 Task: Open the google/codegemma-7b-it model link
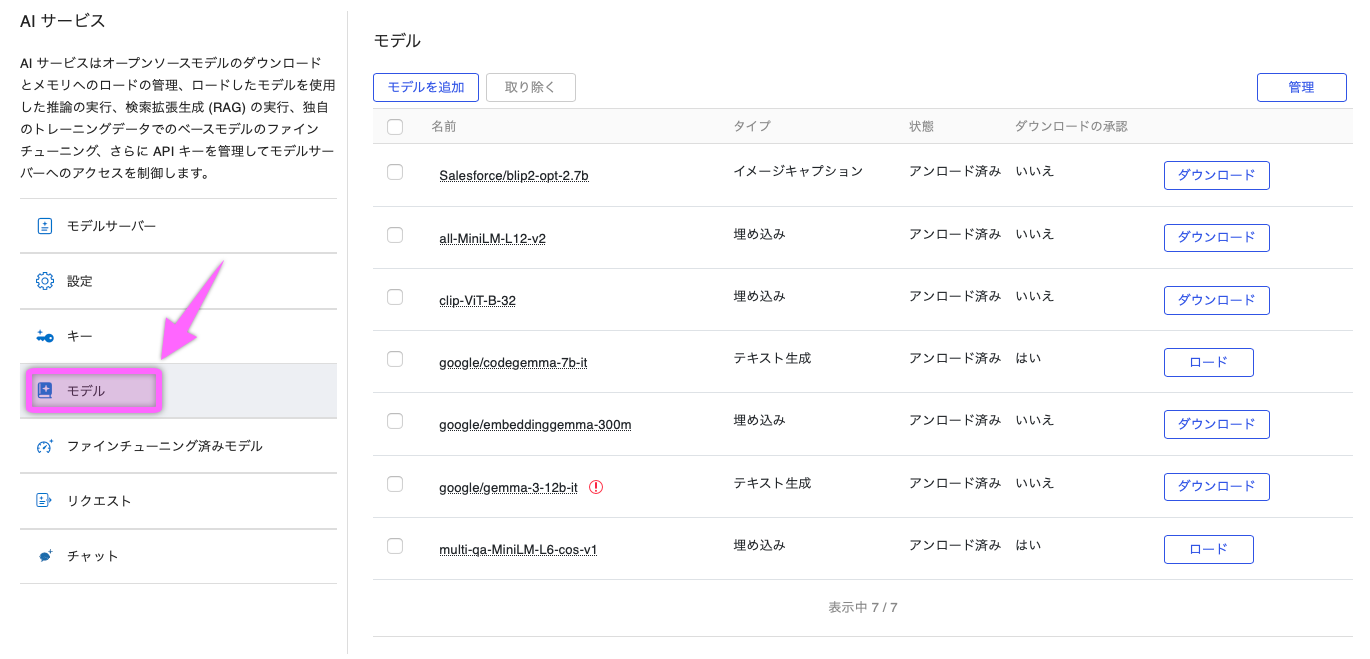point(513,362)
